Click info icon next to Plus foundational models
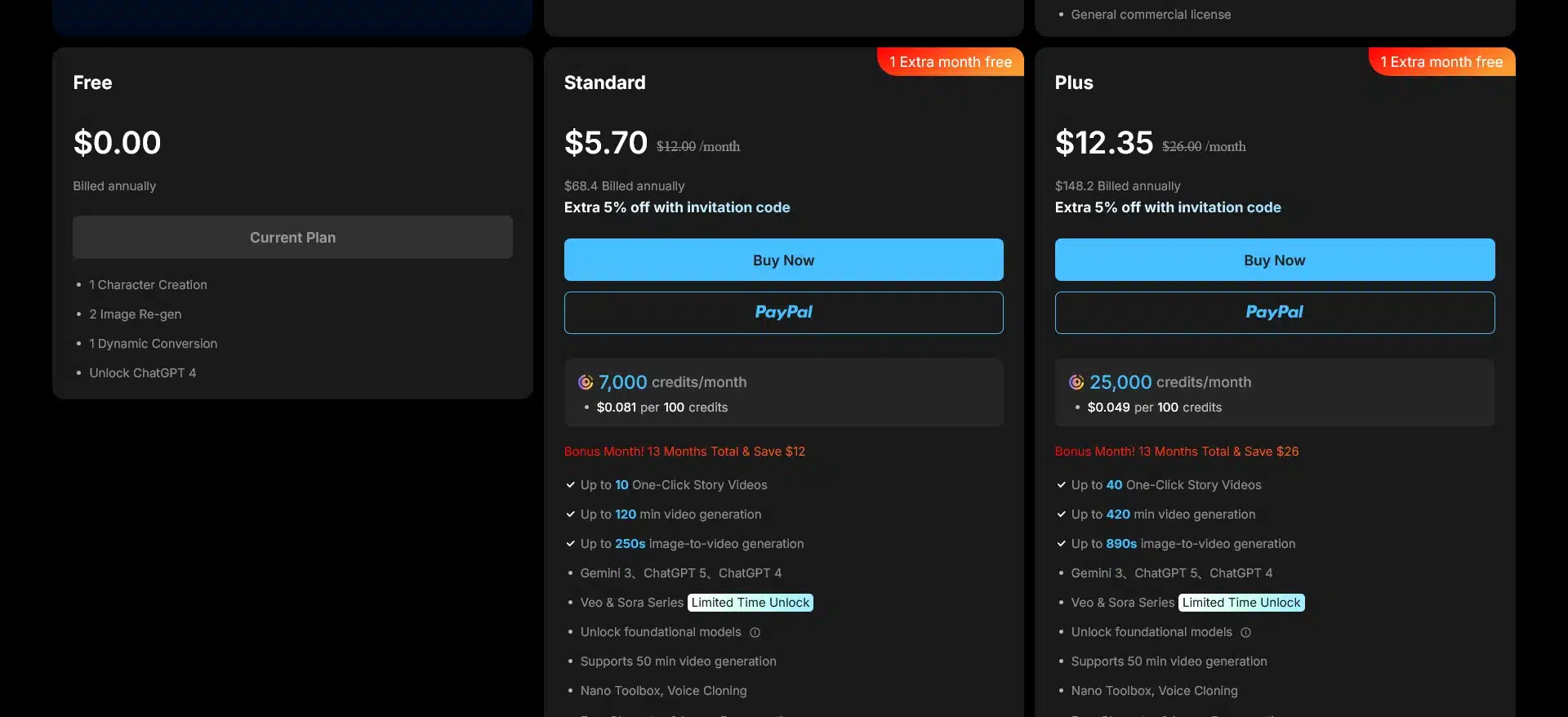This screenshot has height=717, width=1568. (x=1246, y=632)
